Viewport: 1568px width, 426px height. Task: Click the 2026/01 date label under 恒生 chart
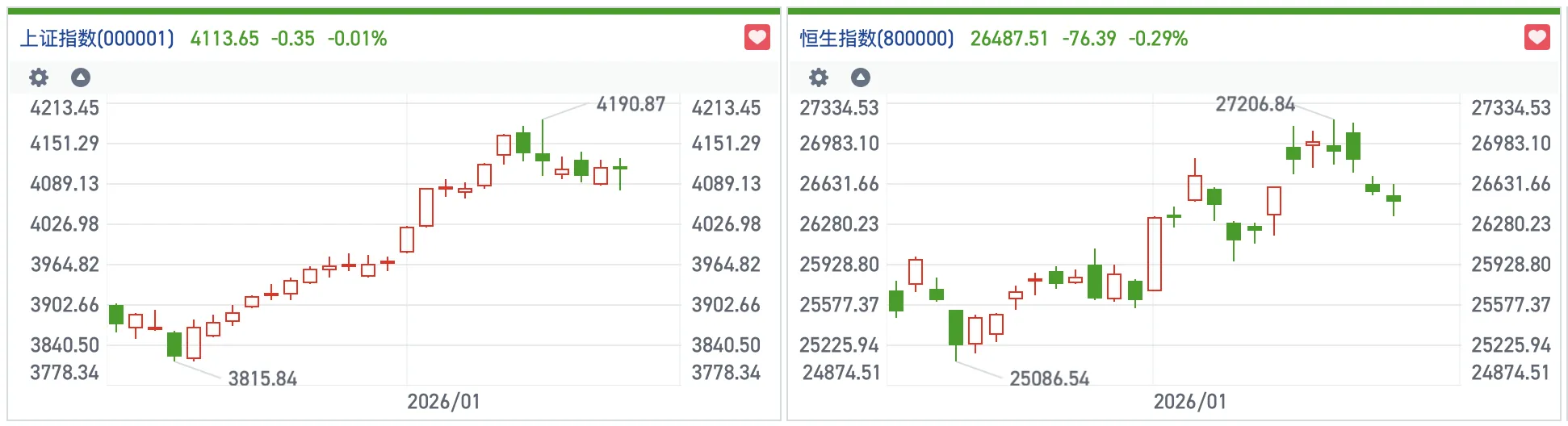click(1189, 402)
